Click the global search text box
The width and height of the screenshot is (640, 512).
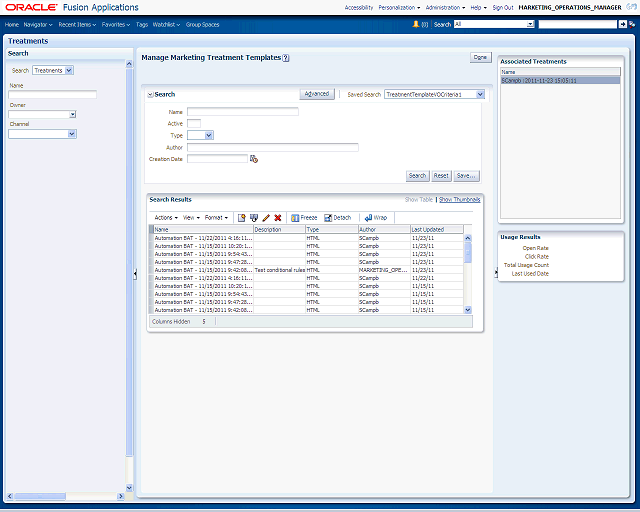pos(578,24)
